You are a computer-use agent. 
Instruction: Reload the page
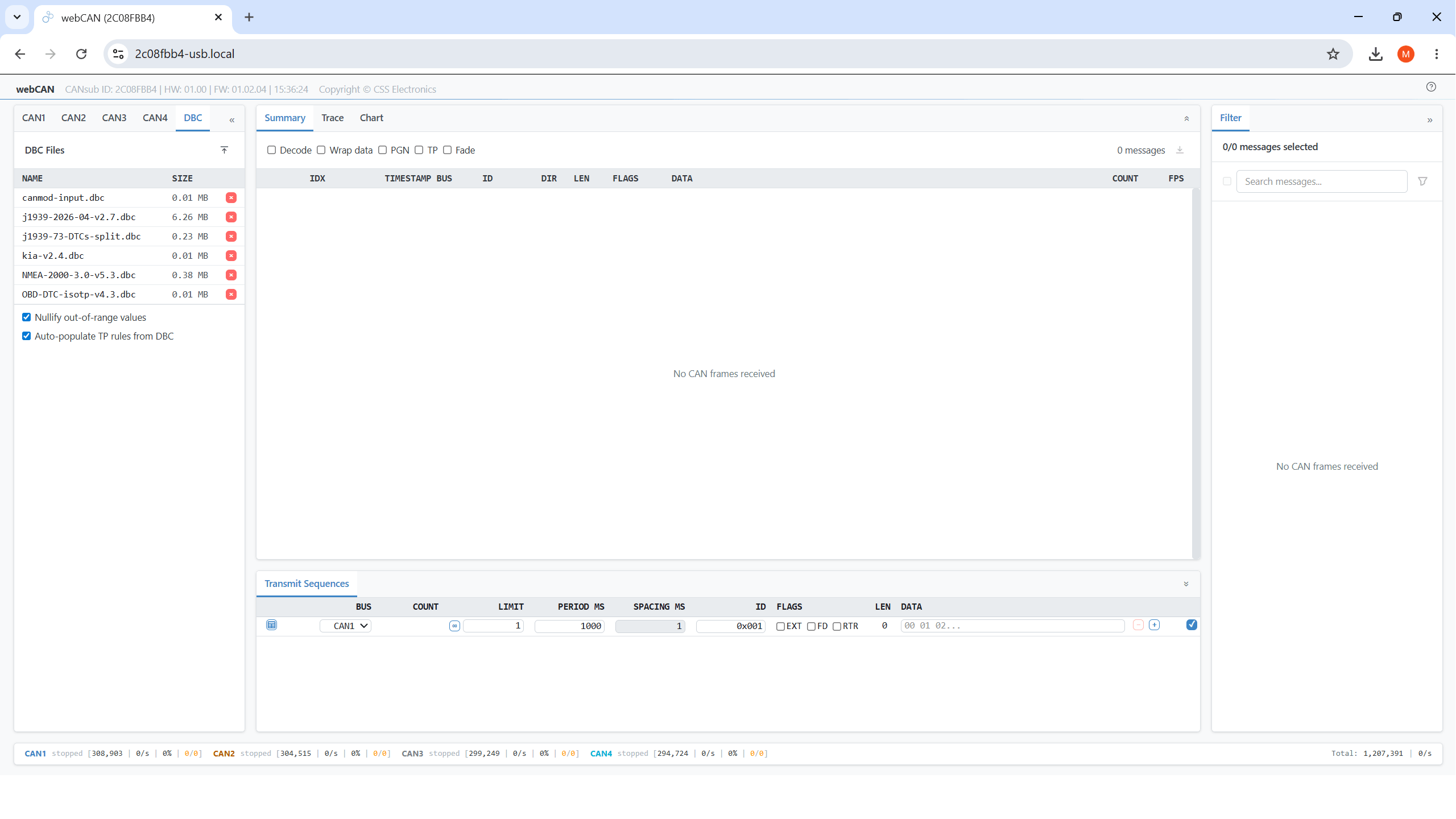pos(81,54)
